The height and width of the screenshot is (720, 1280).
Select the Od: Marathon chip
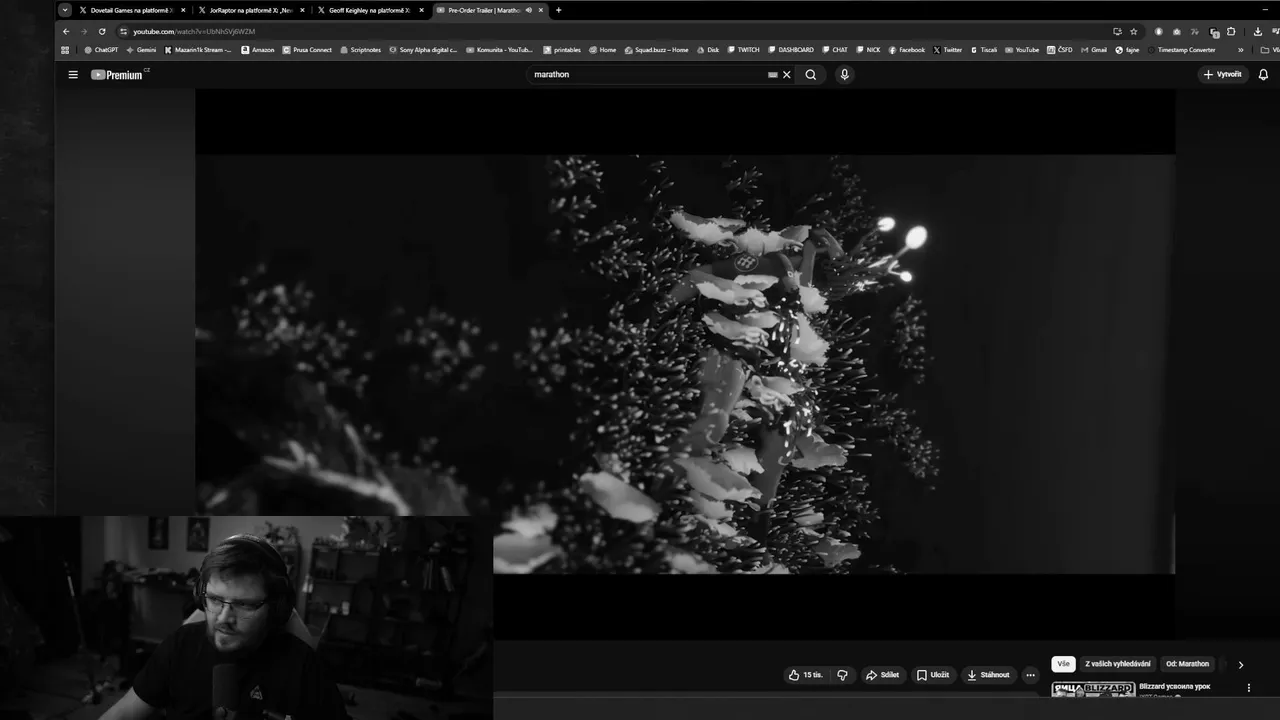tap(1187, 664)
